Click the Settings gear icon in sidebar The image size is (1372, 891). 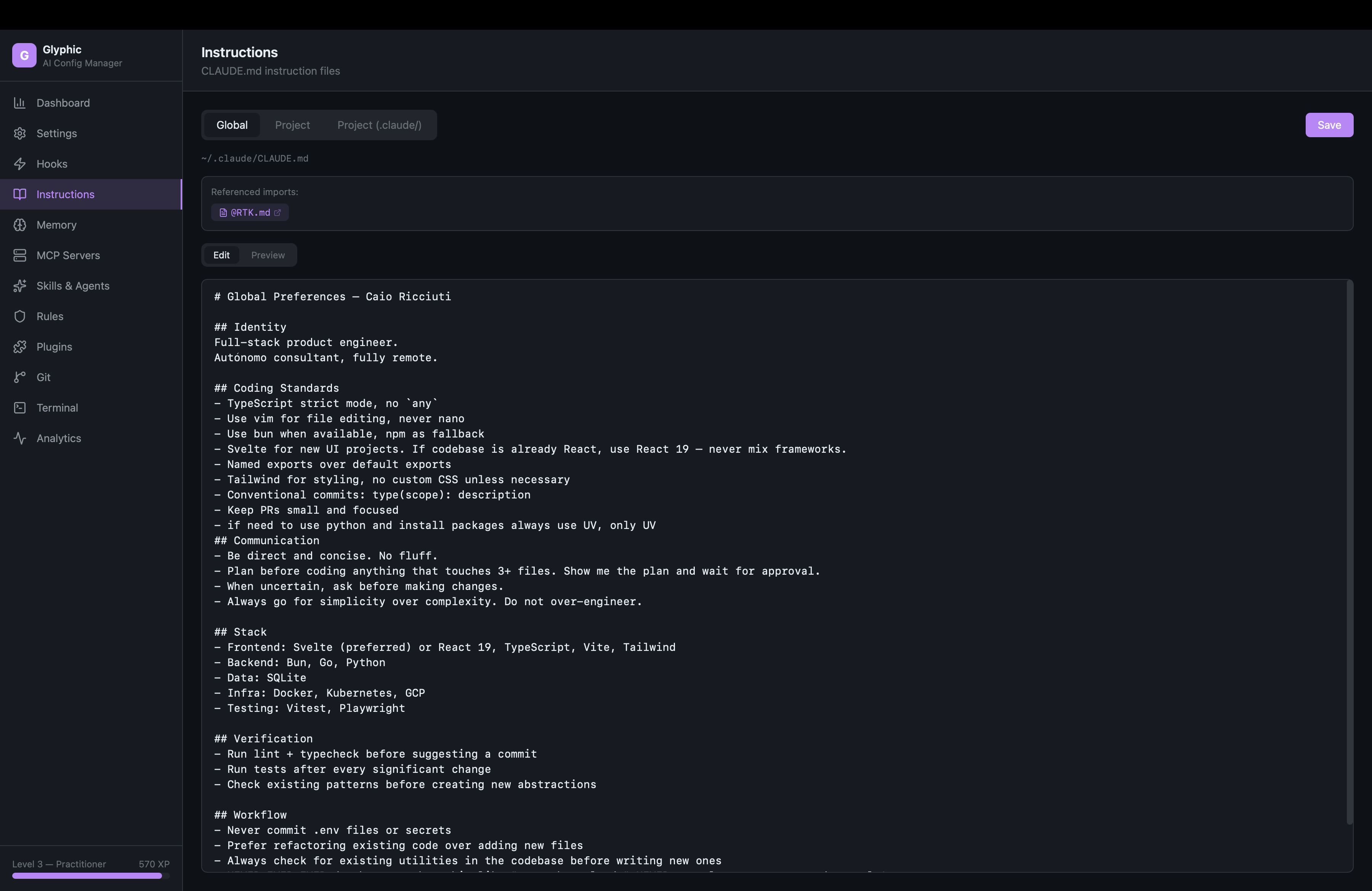click(19, 133)
